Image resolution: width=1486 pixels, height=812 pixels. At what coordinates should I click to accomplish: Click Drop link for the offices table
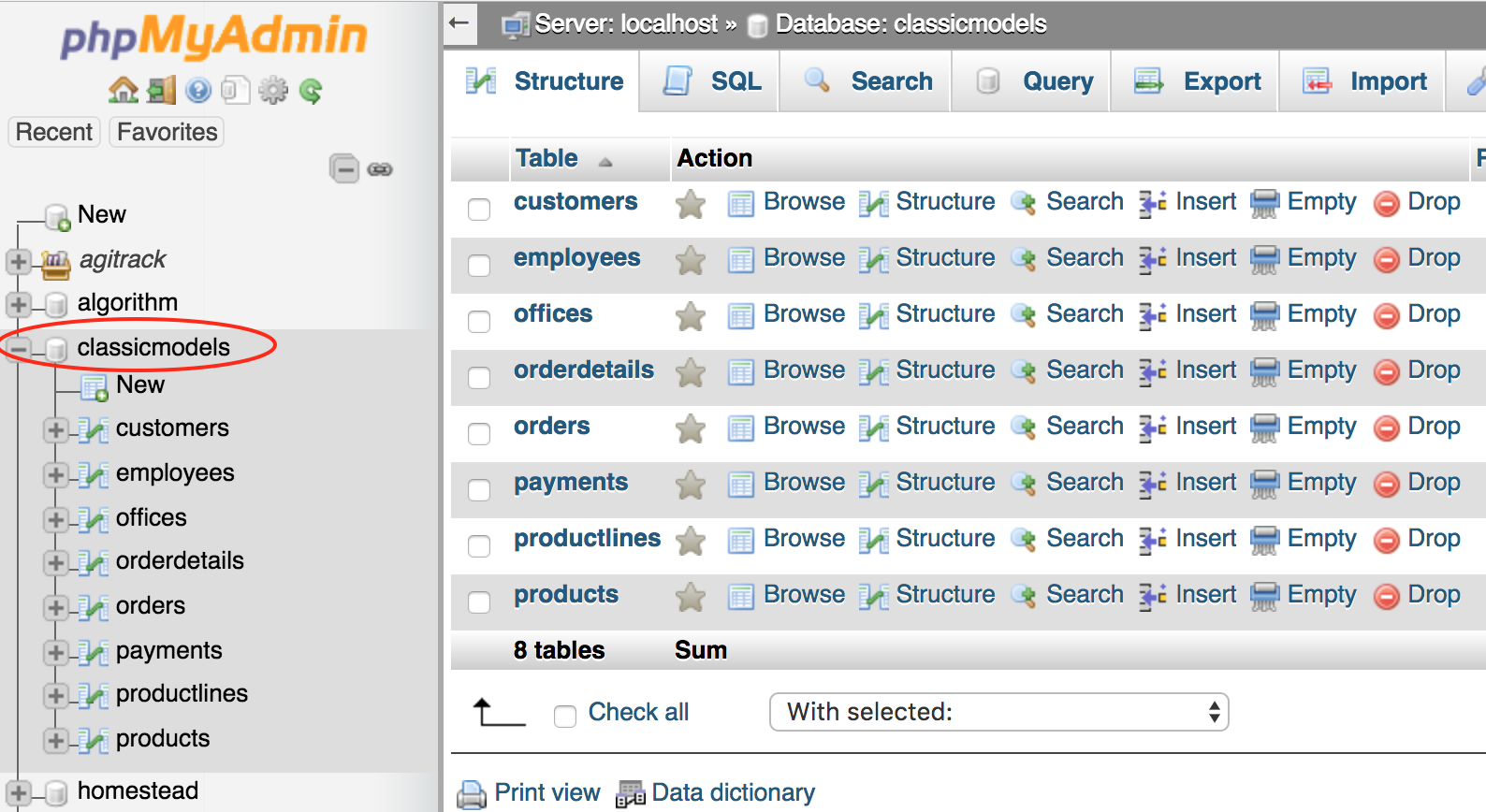(1433, 314)
